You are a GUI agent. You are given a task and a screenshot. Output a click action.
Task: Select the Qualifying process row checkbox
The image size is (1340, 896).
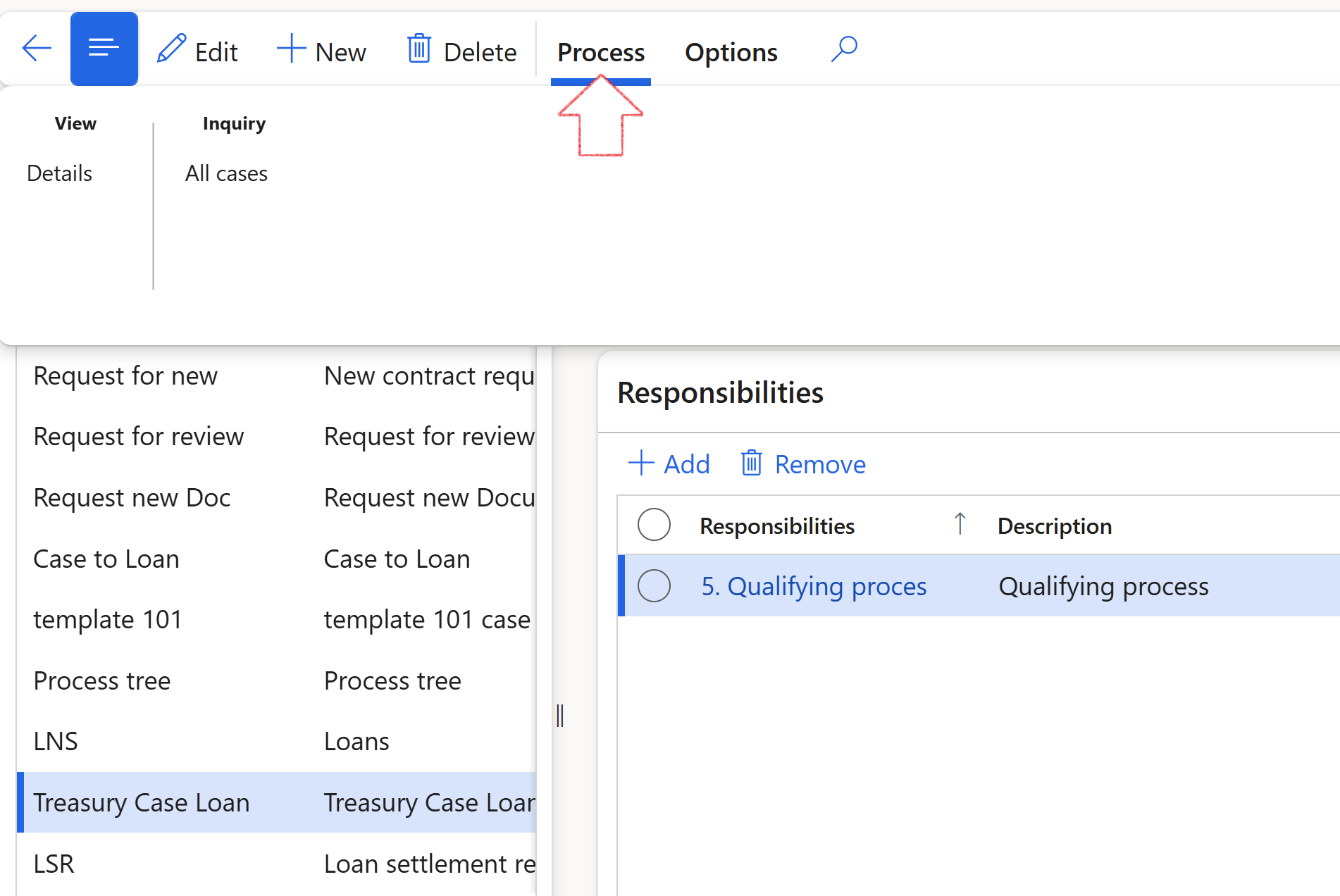point(654,586)
